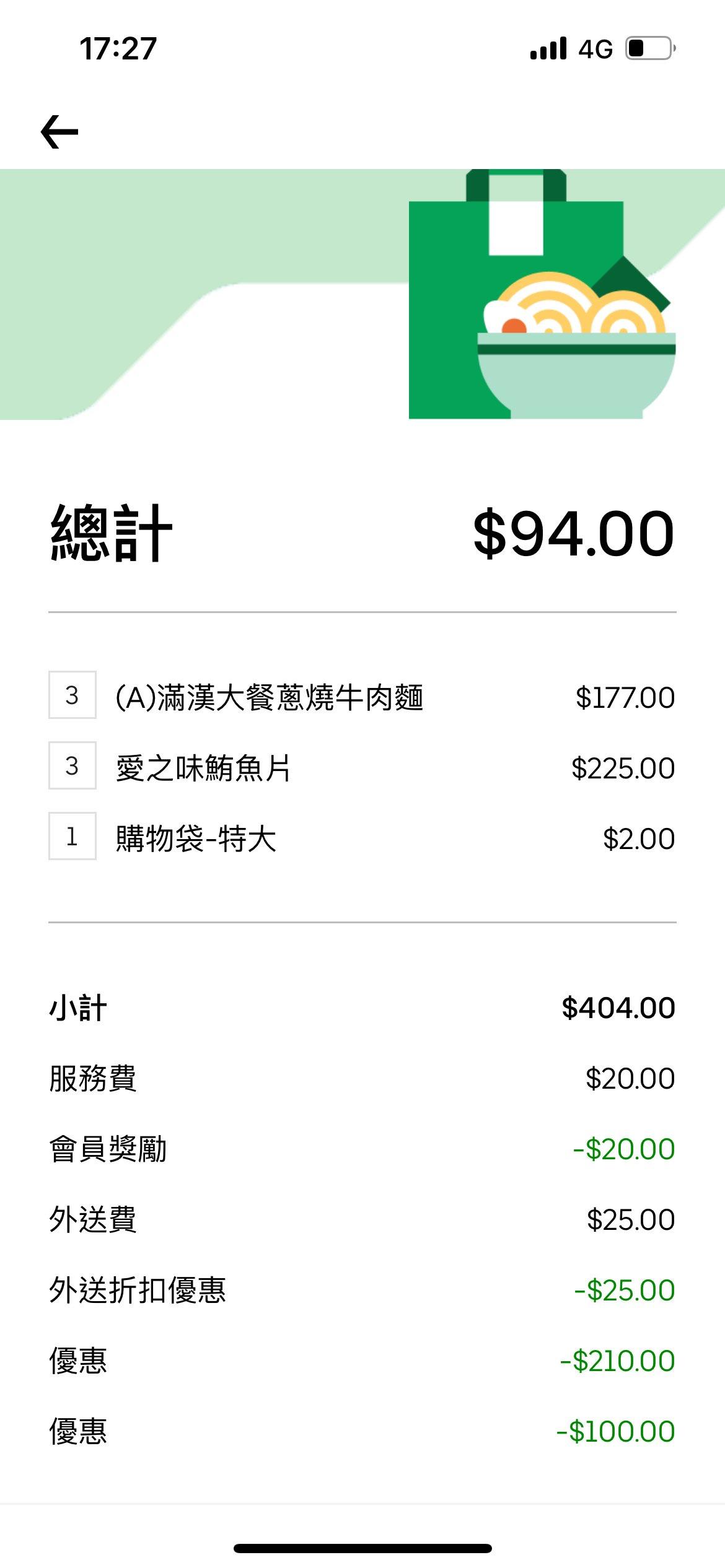
Task: Tap the -$210.00 discount amount
Action: 617,1361
